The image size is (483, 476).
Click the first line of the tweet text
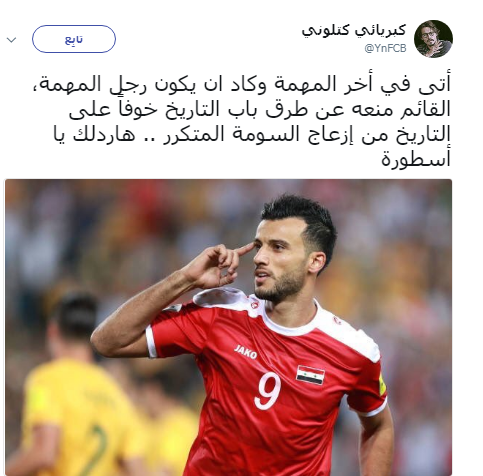[242, 84]
